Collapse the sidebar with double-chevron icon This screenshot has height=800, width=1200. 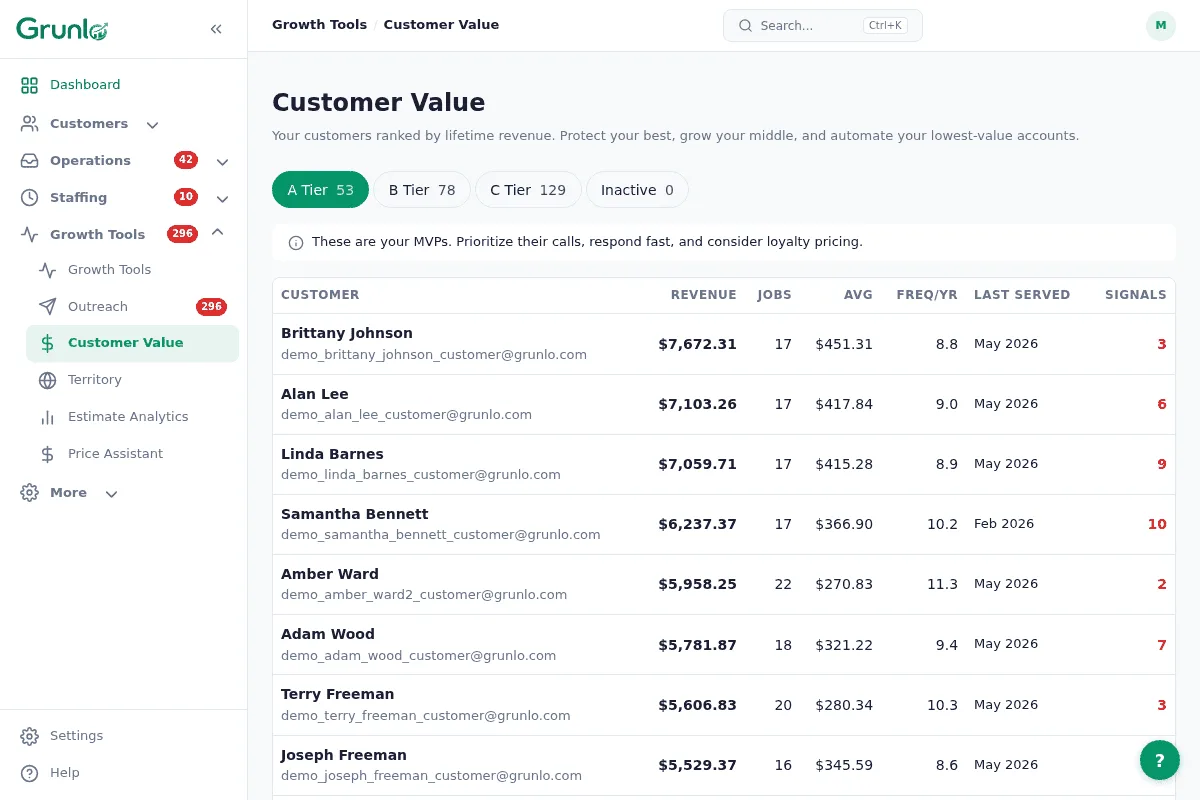coord(216,29)
